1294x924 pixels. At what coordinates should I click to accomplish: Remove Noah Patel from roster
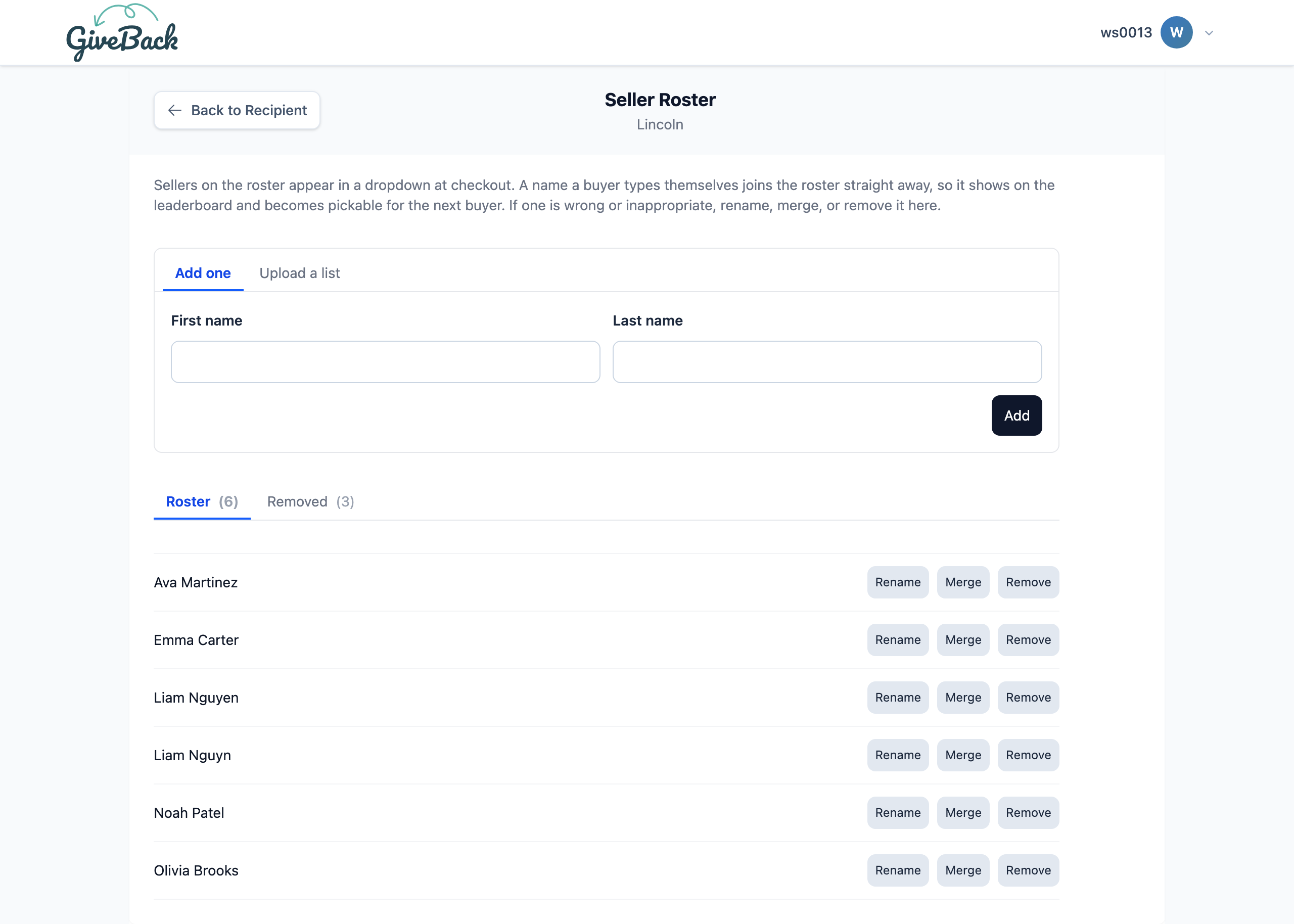click(1028, 812)
